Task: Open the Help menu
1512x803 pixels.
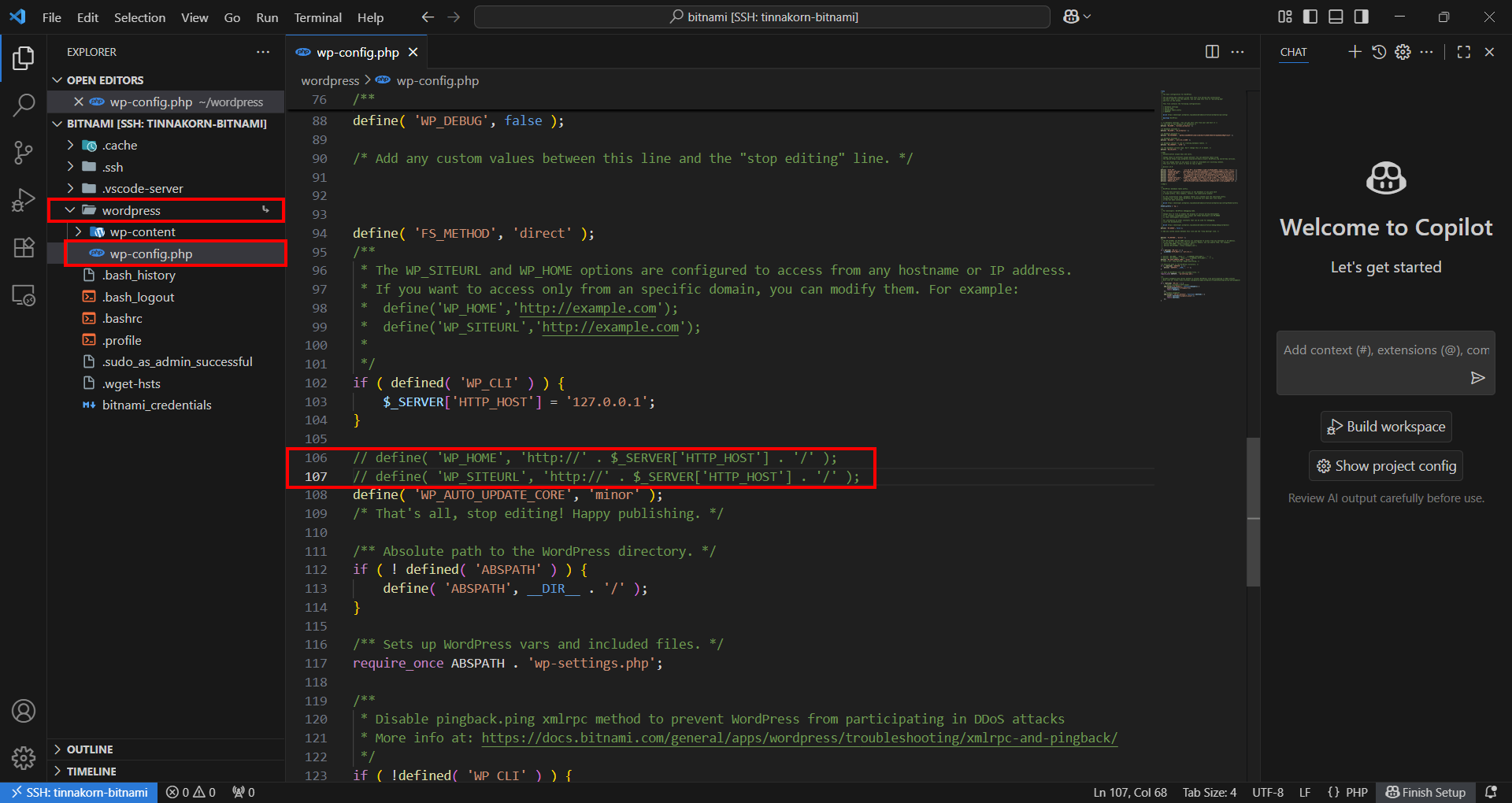Action: point(370,17)
